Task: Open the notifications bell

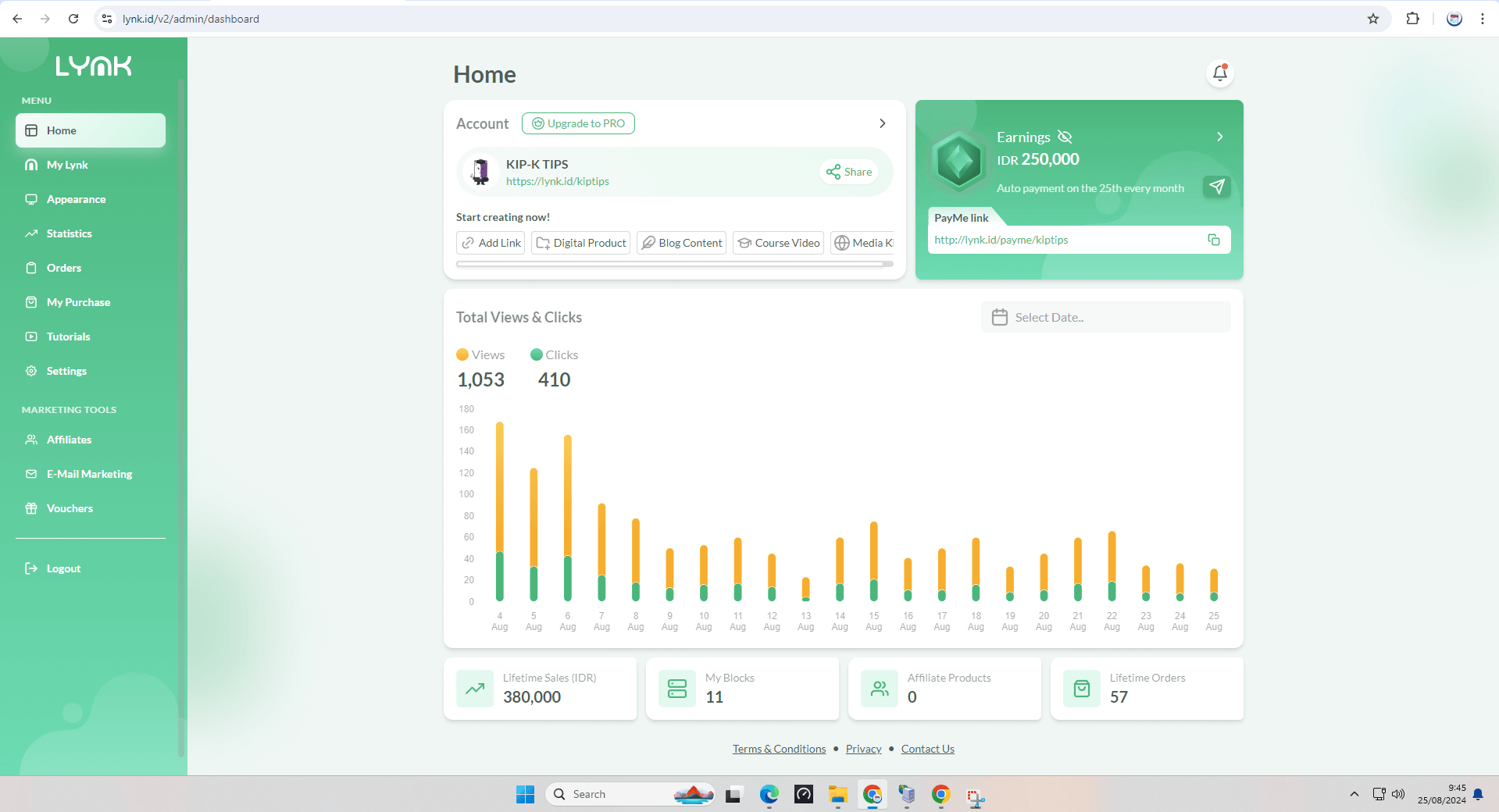Action: click(x=1219, y=73)
